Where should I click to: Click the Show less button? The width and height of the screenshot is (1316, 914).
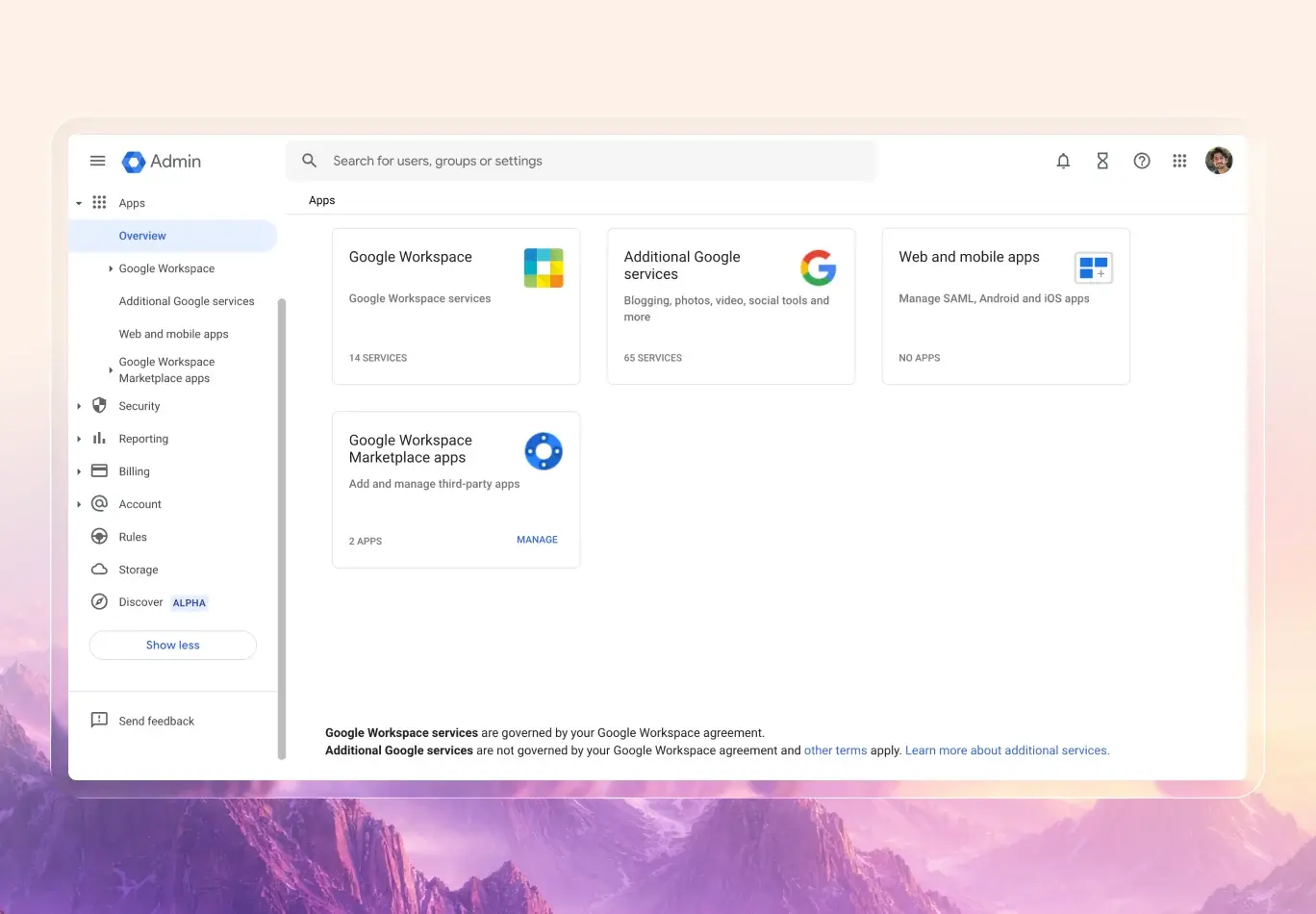[173, 646]
